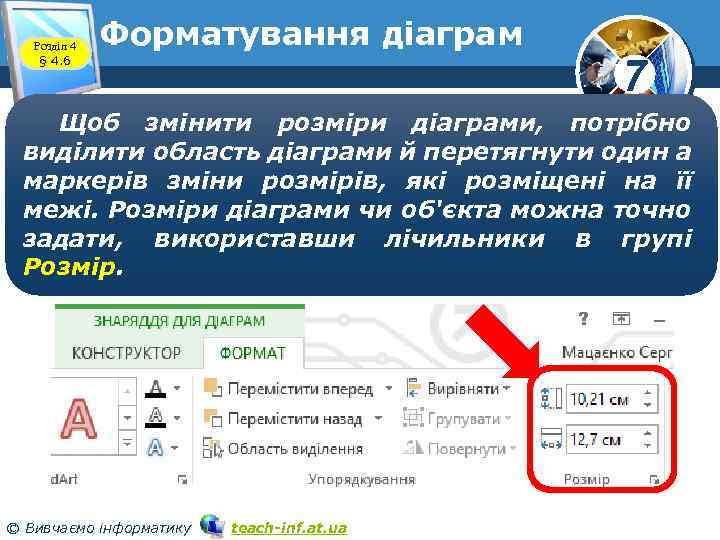The image size is (720, 540).
Task: Expand text effects dropdown arrow
Action: click(175, 447)
